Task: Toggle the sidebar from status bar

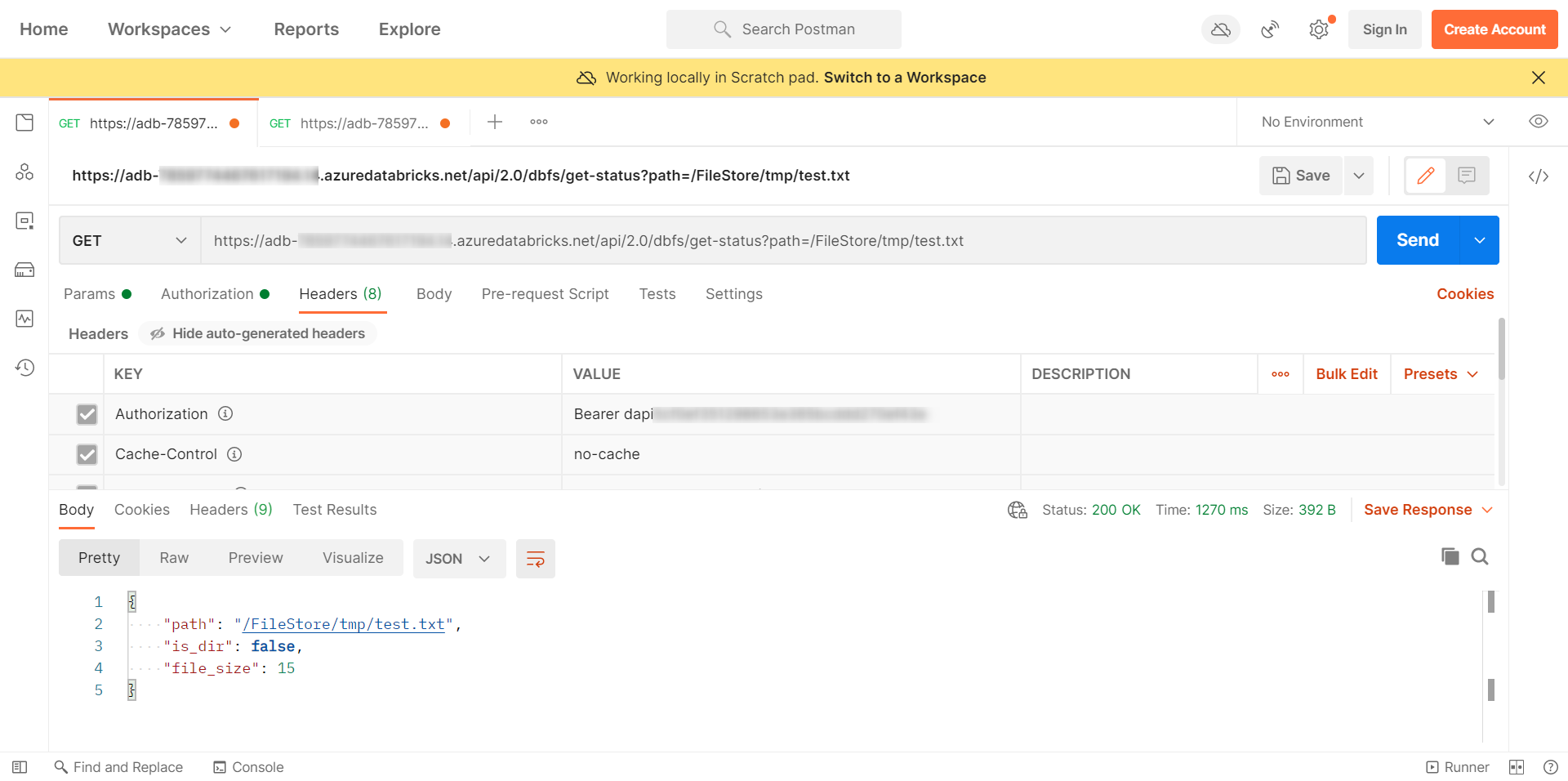Action: pyautogui.click(x=20, y=767)
